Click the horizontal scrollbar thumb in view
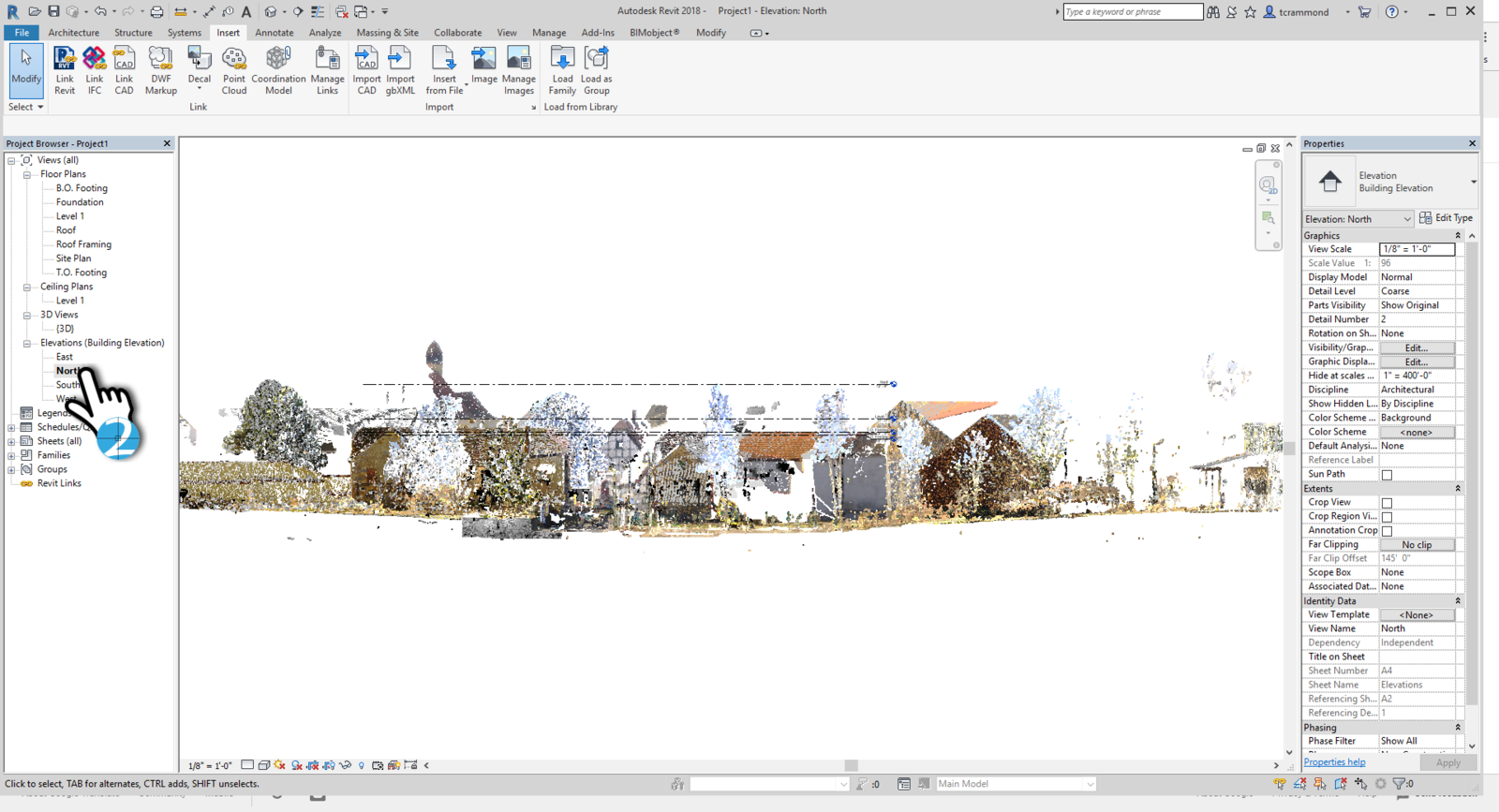This screenshot has width=1499, height=812. click(851, 765)
